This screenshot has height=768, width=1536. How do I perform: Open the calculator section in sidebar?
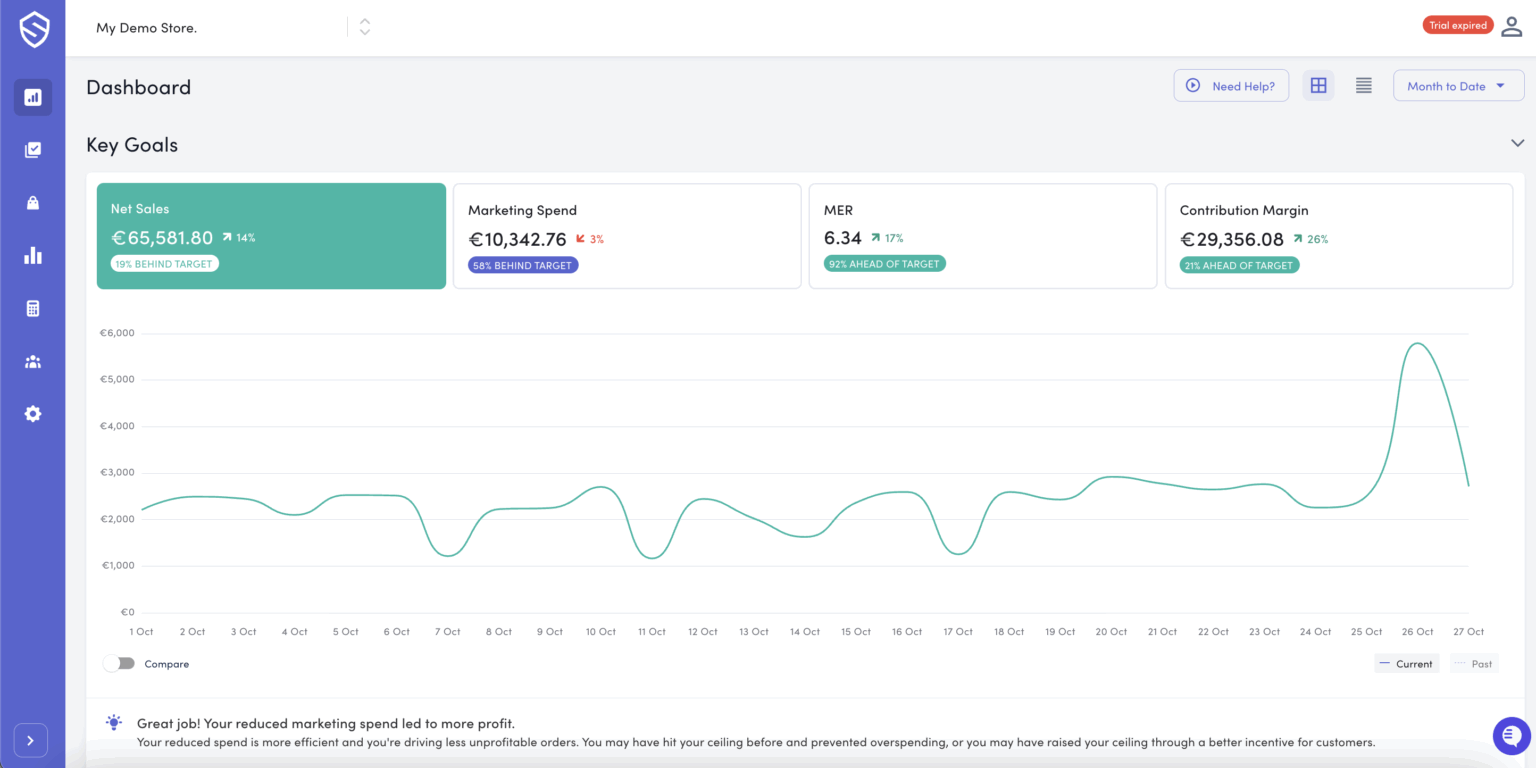click(32, 308)
